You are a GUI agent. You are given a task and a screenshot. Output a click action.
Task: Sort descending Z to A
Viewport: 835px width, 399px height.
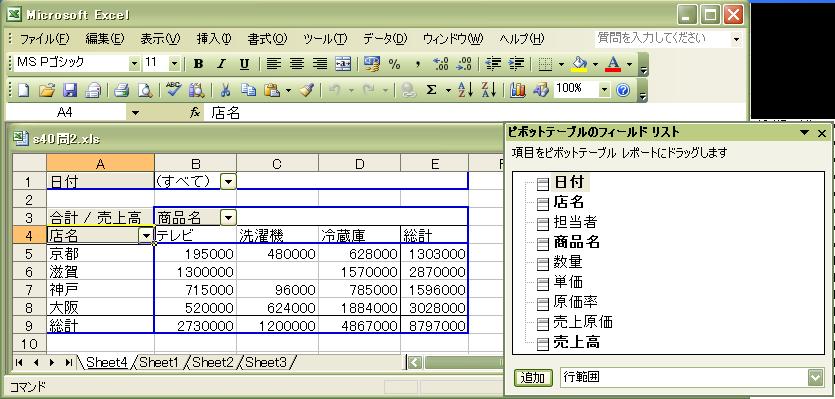(489, 90)
